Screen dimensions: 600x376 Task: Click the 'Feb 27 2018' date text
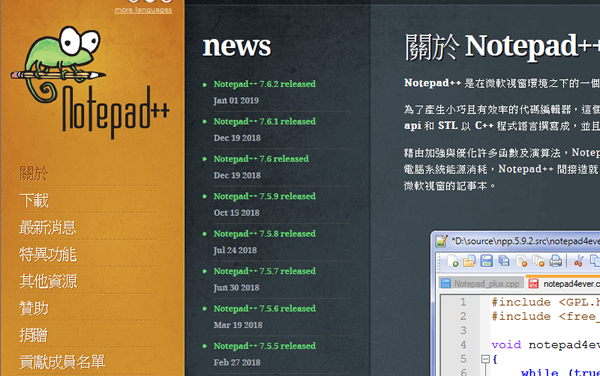point(237,362)
